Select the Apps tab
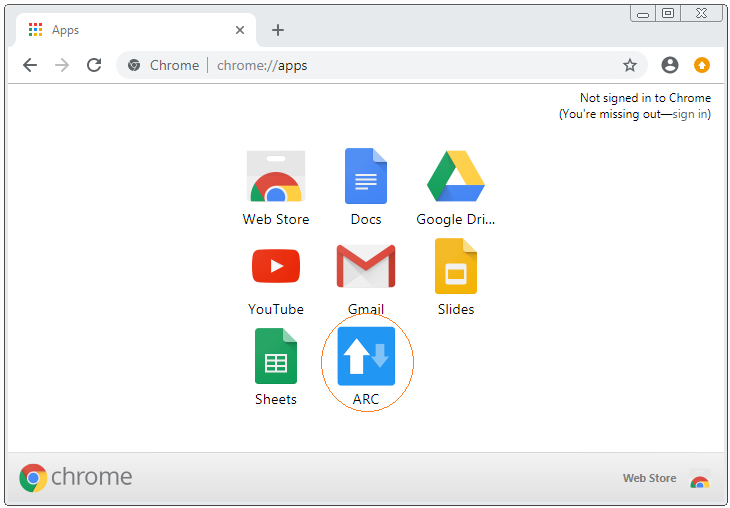 point(135,30)
